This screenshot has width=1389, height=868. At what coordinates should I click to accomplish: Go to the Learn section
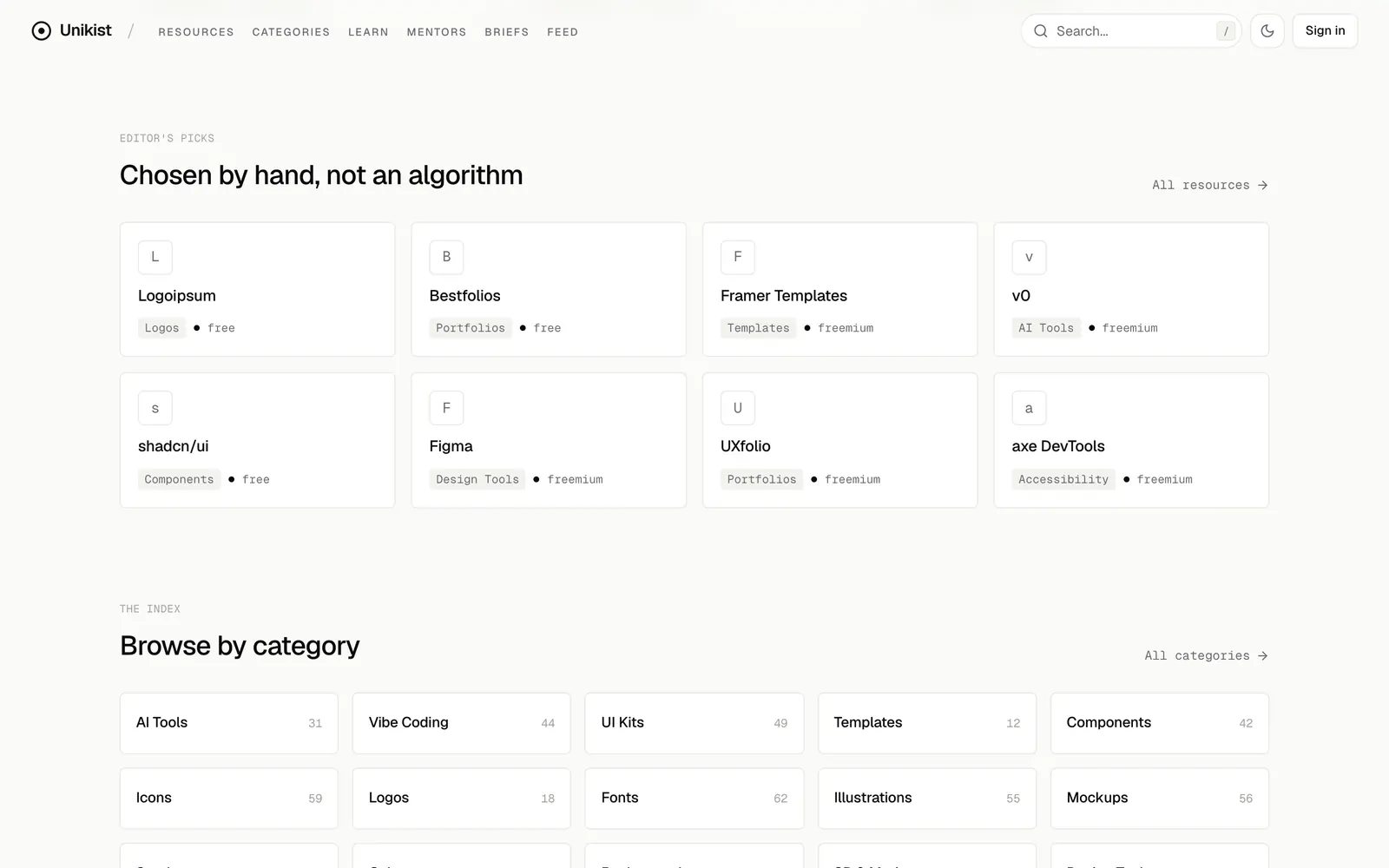tap(368, 32)
